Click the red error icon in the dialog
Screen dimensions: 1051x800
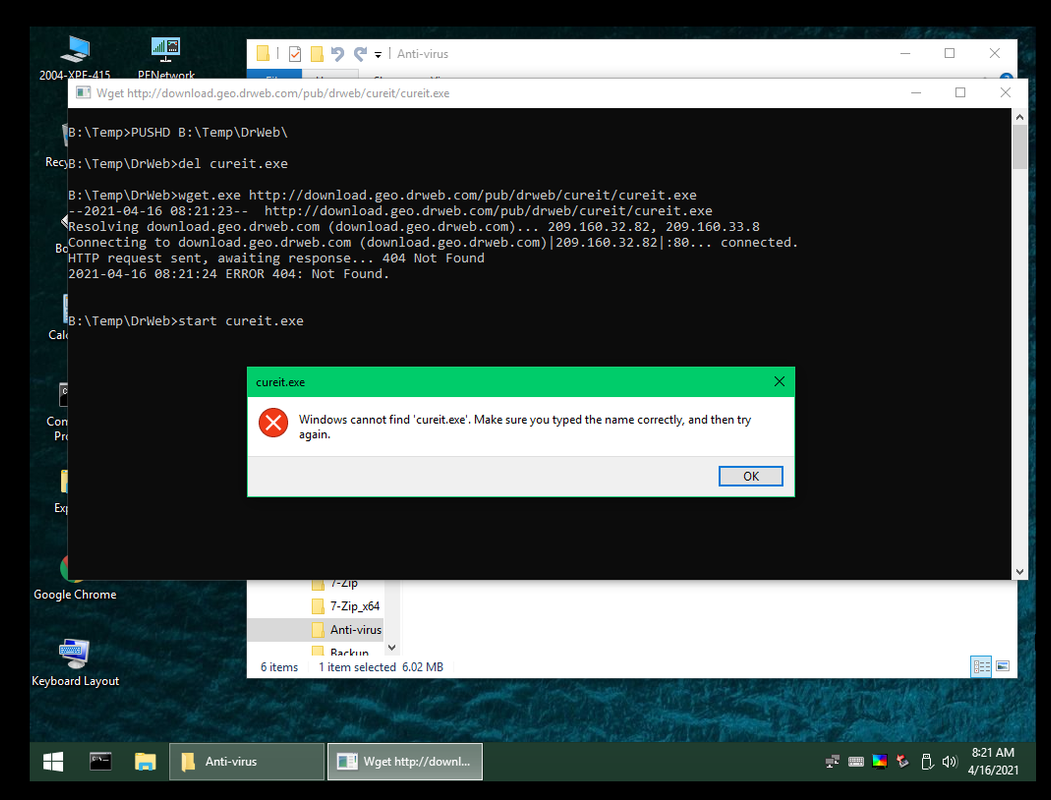[x=273, y=423]
